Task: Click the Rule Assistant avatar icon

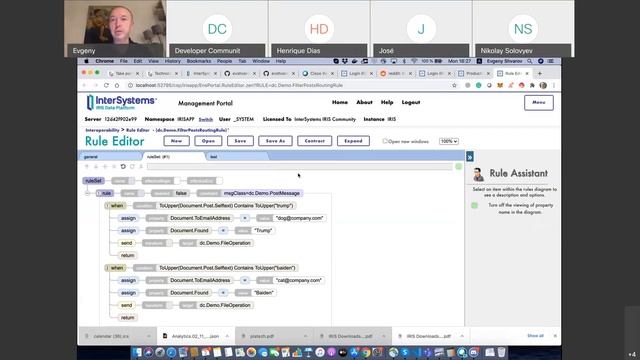Action: [478, 174]
